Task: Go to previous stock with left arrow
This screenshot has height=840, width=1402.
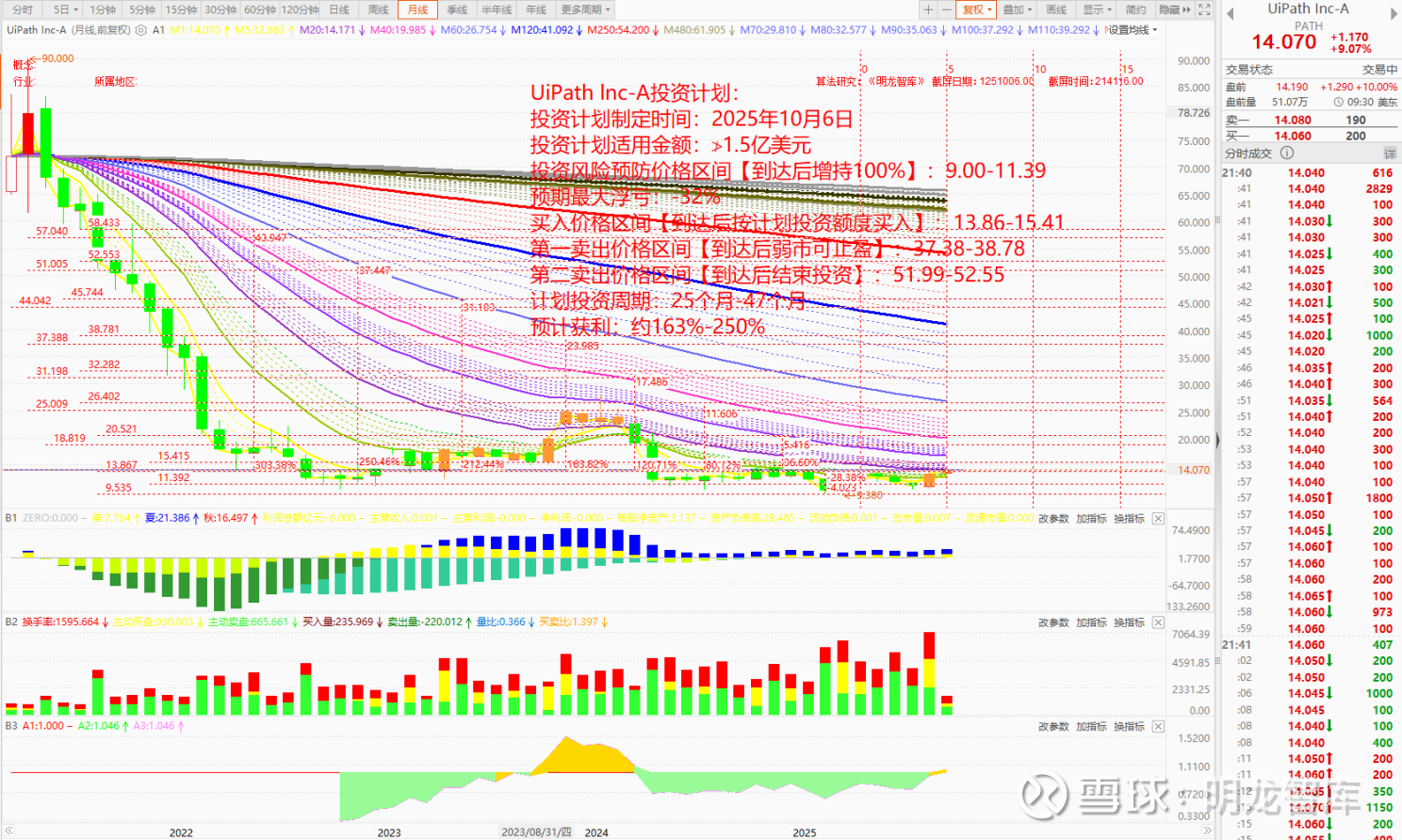Action: [x=1230, y=13]
